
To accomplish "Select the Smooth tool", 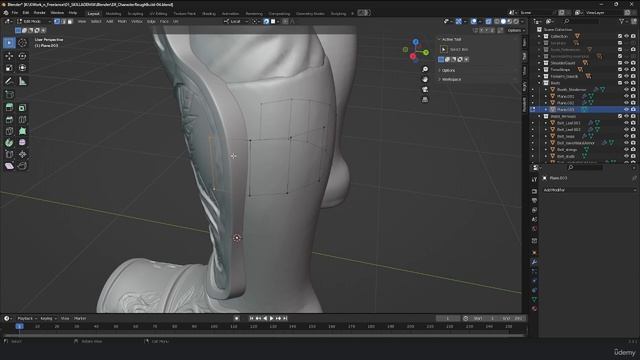I will tap(22, 142).
